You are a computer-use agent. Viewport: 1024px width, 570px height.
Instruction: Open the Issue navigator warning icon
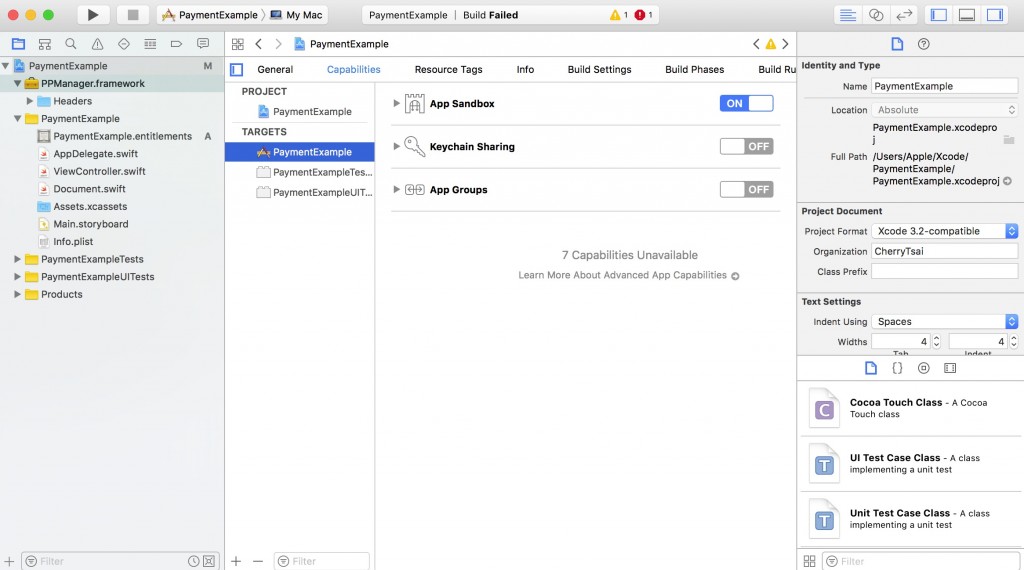pos(97,44)
